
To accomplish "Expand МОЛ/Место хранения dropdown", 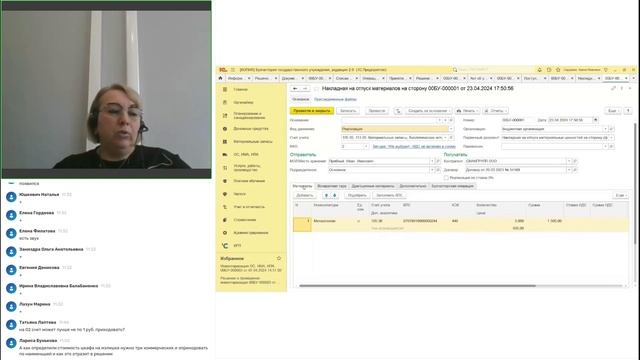I will [432, 161].
